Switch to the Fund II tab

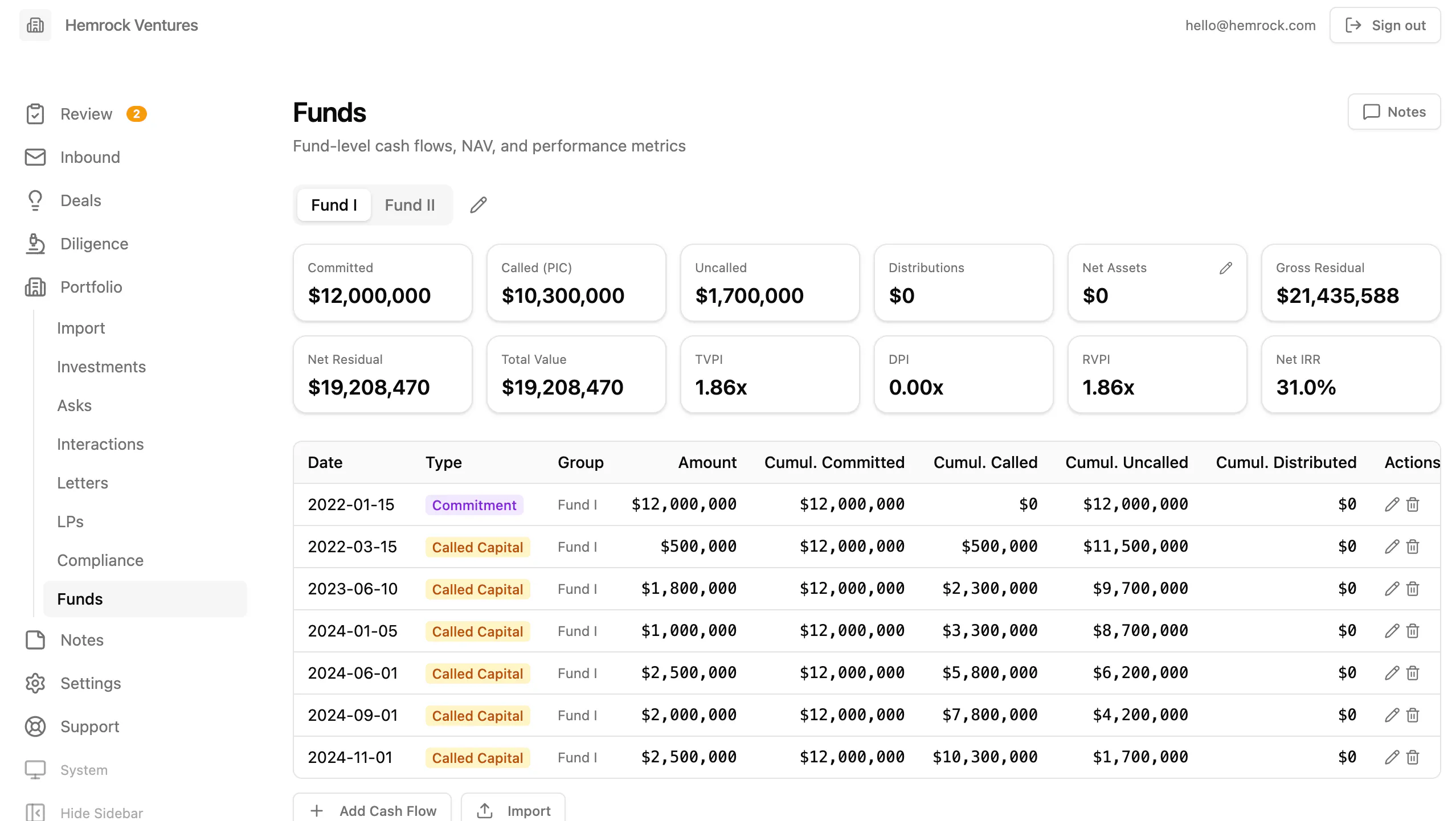[410, 205]
